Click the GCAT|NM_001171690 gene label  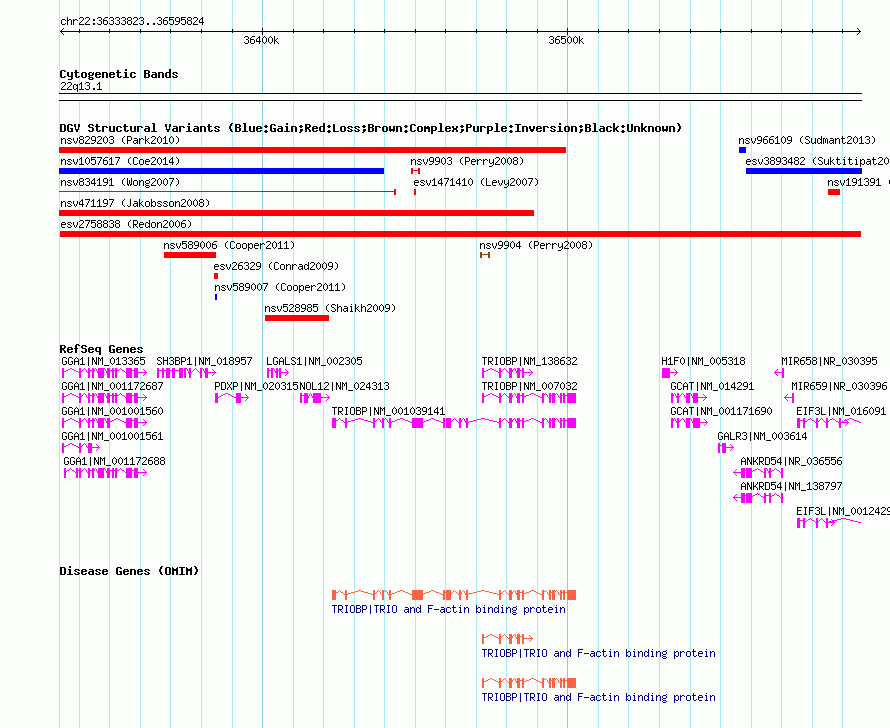coord(721,411)
